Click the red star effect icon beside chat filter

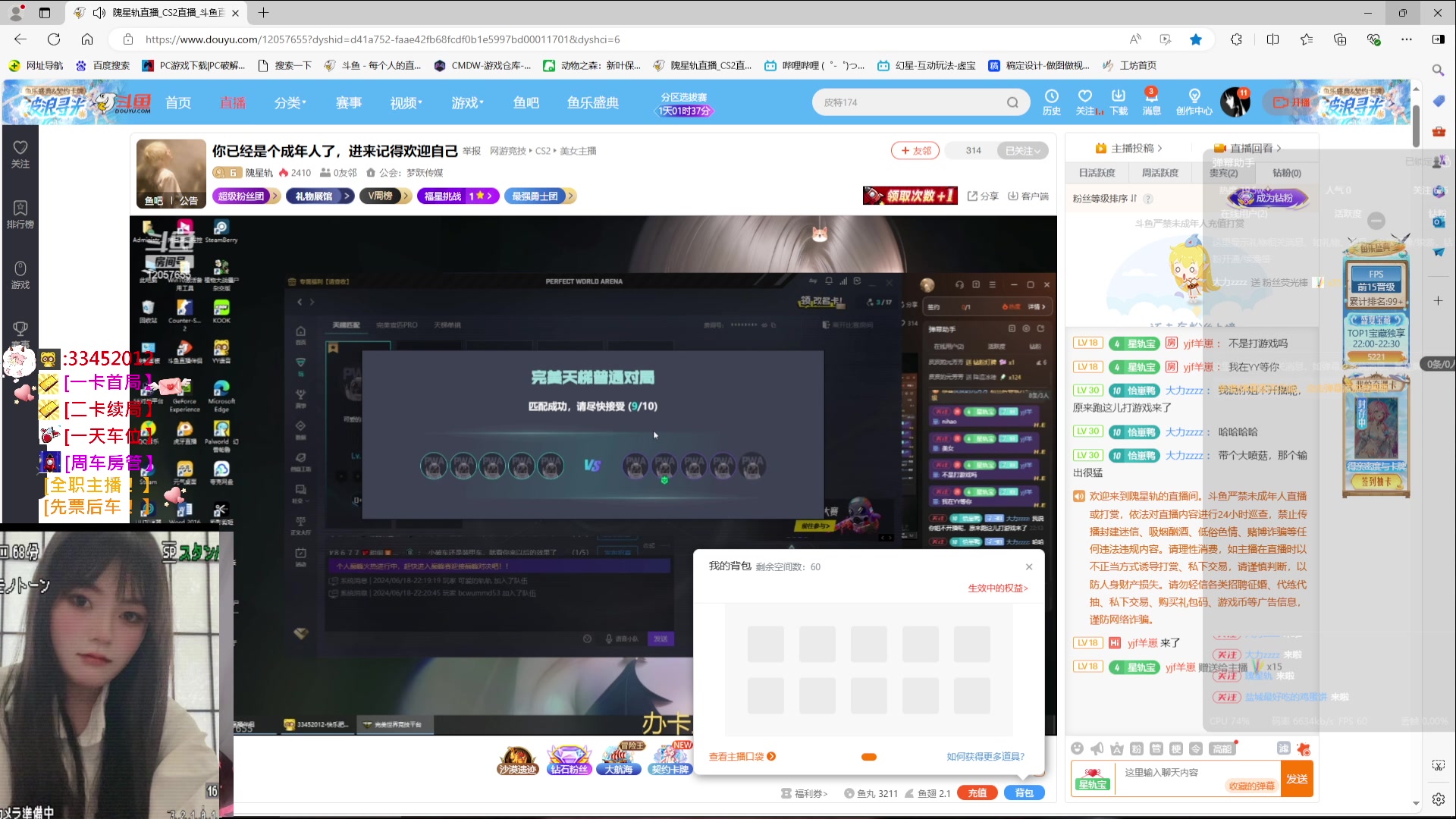click(x=1304, y=748)
